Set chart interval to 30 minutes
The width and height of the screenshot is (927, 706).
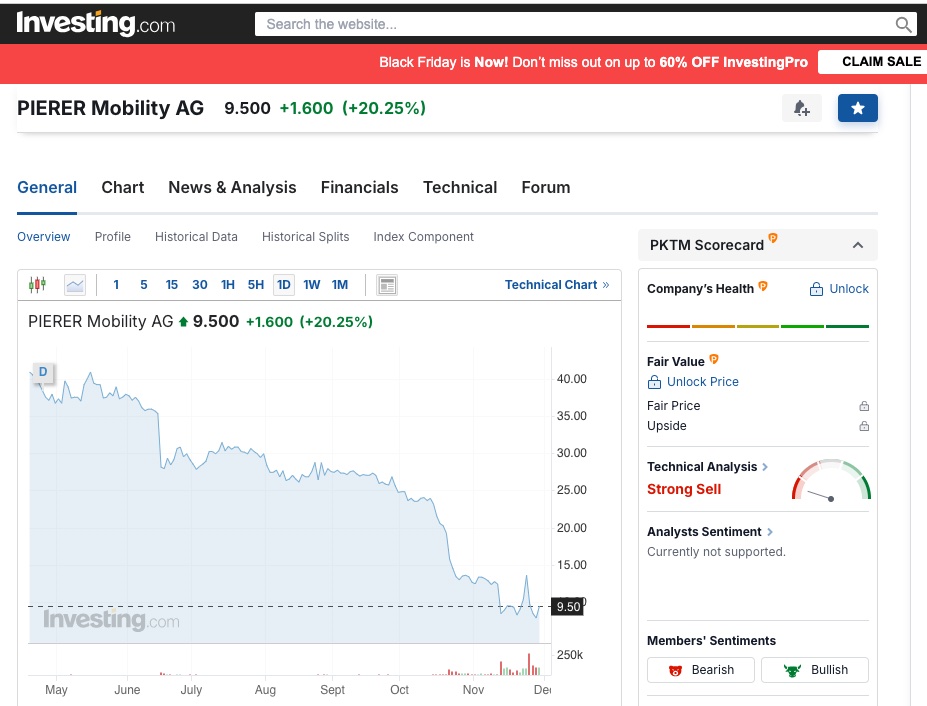coord(200,285)
